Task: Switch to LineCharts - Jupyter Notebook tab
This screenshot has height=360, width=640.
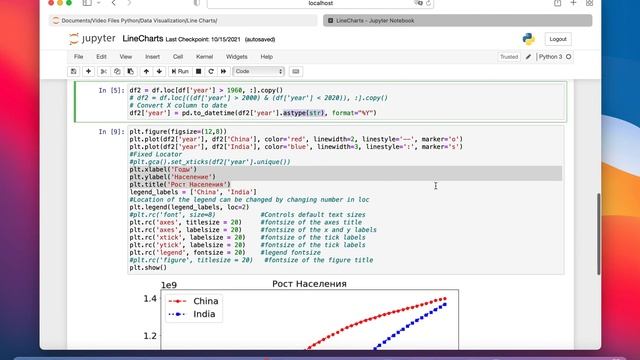Action: [457, 20]
